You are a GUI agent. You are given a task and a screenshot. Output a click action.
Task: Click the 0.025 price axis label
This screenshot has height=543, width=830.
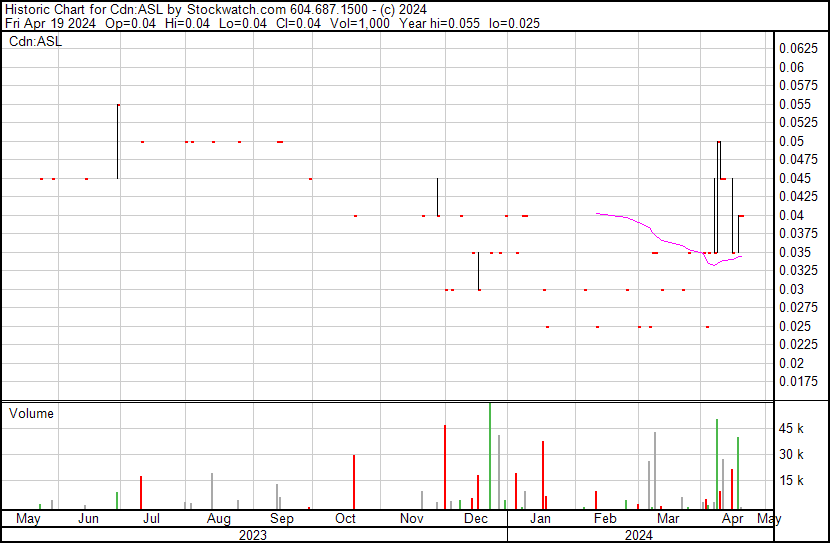[x=795, y=327]
